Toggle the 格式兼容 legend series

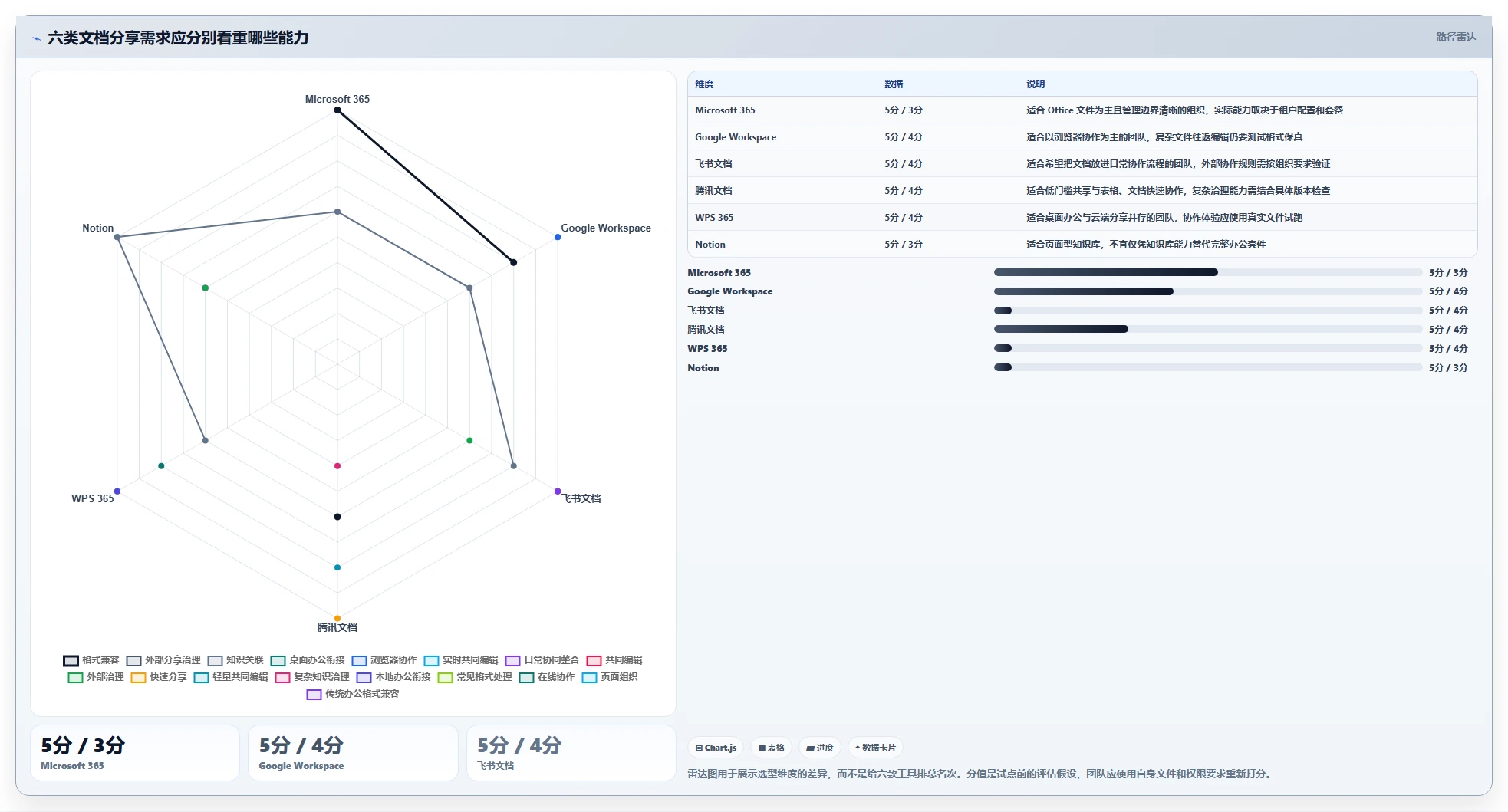click(x=91, y=660)
